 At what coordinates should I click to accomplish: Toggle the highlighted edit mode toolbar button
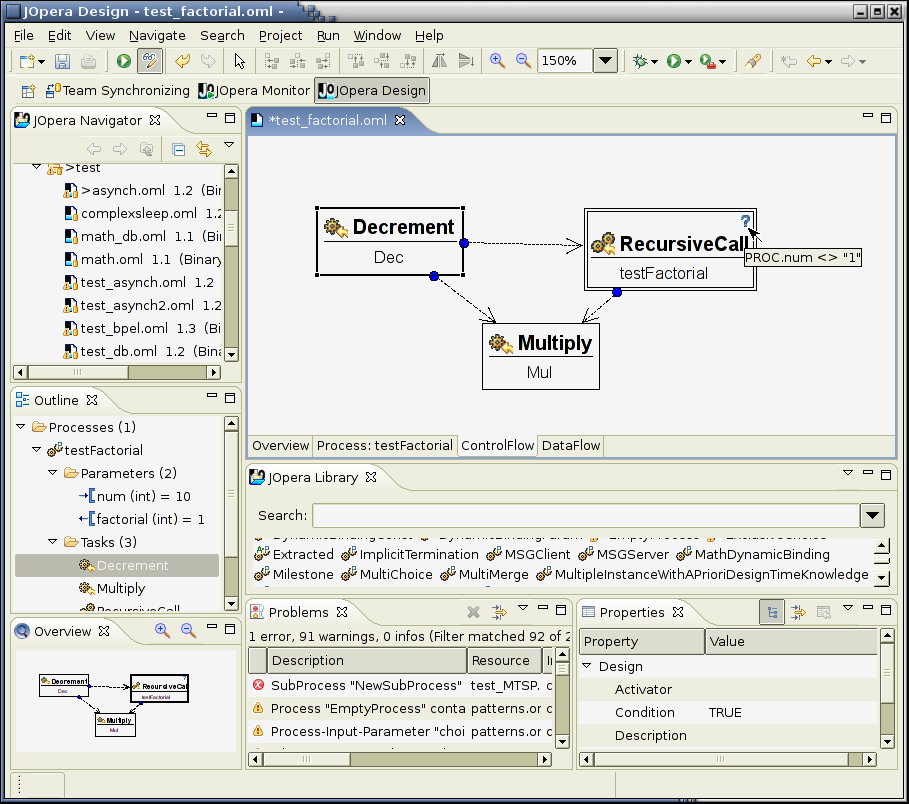(x=150, y=61)
